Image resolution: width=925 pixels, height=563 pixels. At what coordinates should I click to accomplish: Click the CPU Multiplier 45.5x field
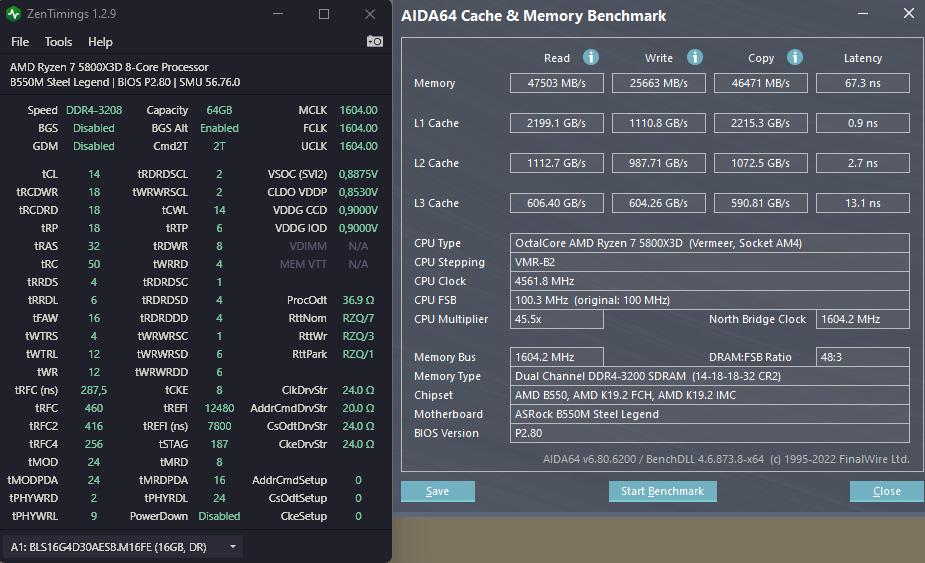557,319
